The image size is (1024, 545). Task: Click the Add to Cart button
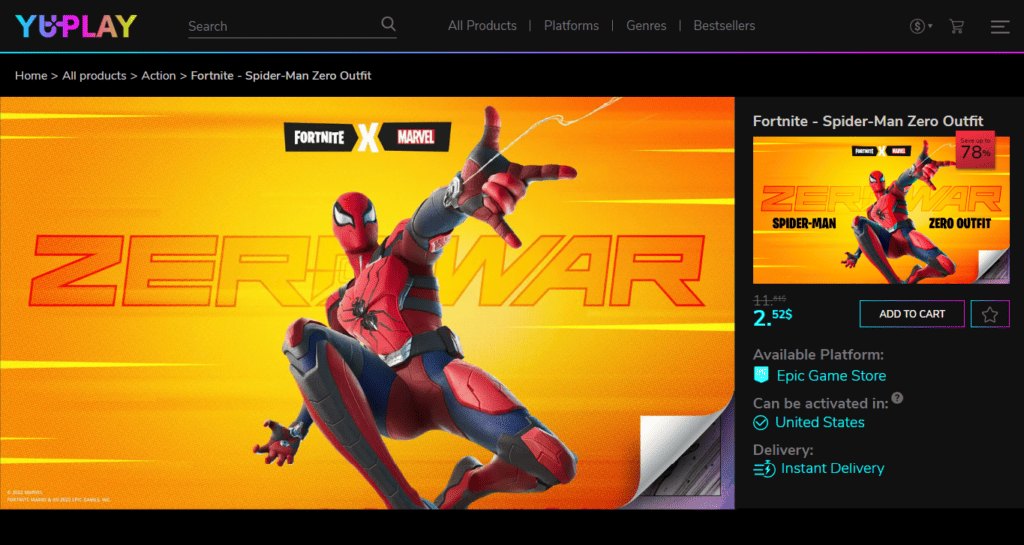point(912,314)
